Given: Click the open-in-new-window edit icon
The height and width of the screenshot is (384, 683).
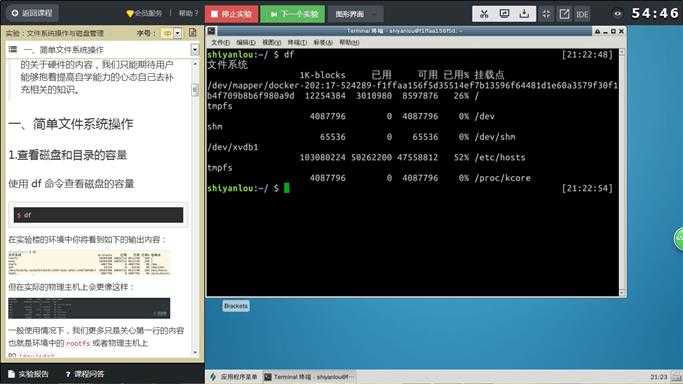Looking at the screenshot, I should click(x=564, y=14).
